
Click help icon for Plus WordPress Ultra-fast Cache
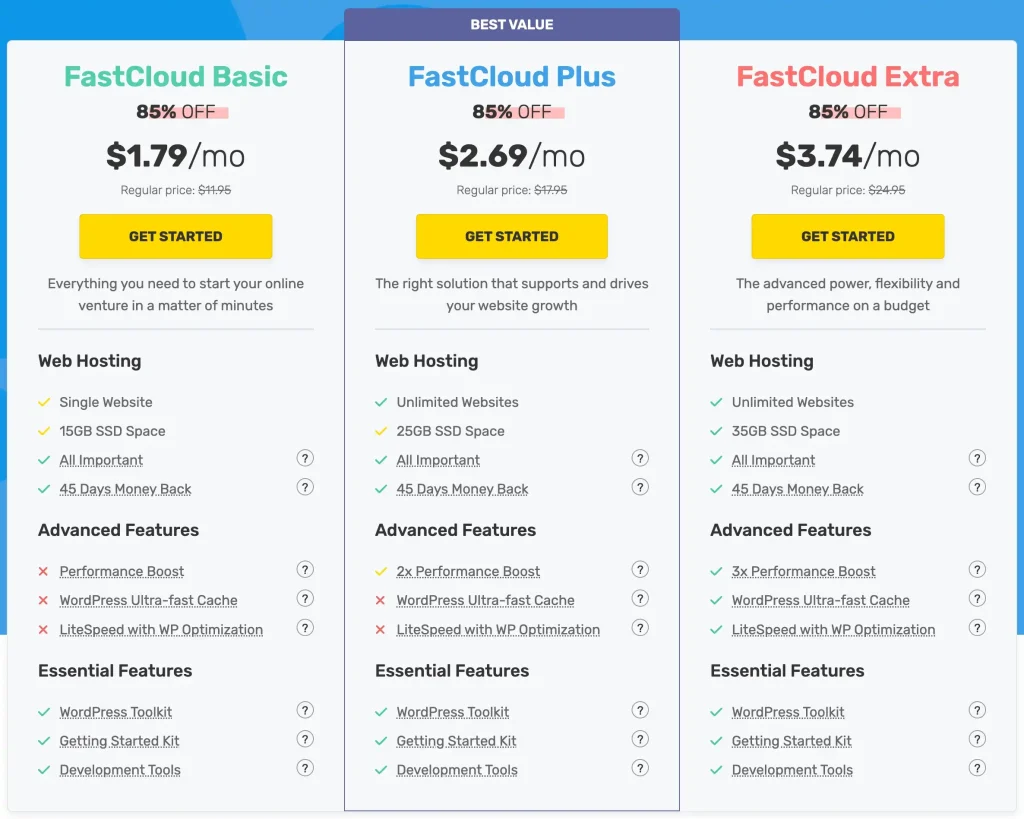click(x=641, y=599)
